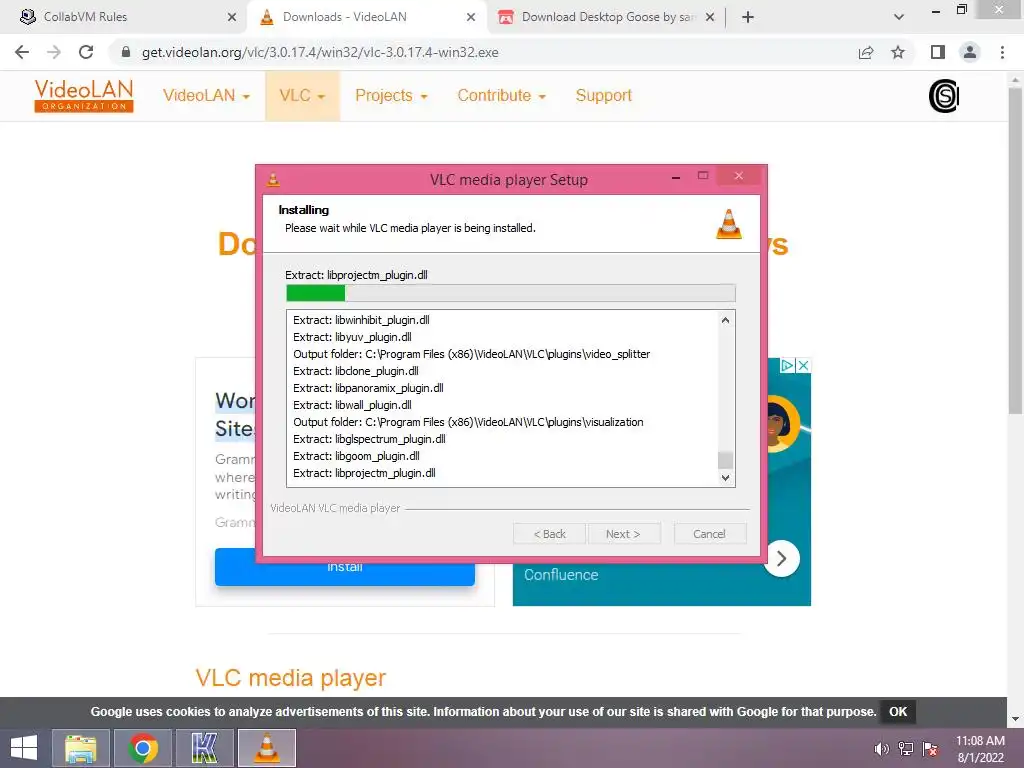Click the Cancel button in VLC Setup
The height and width of the screenshot is (768, 1024).
click(x=709, y=534)
